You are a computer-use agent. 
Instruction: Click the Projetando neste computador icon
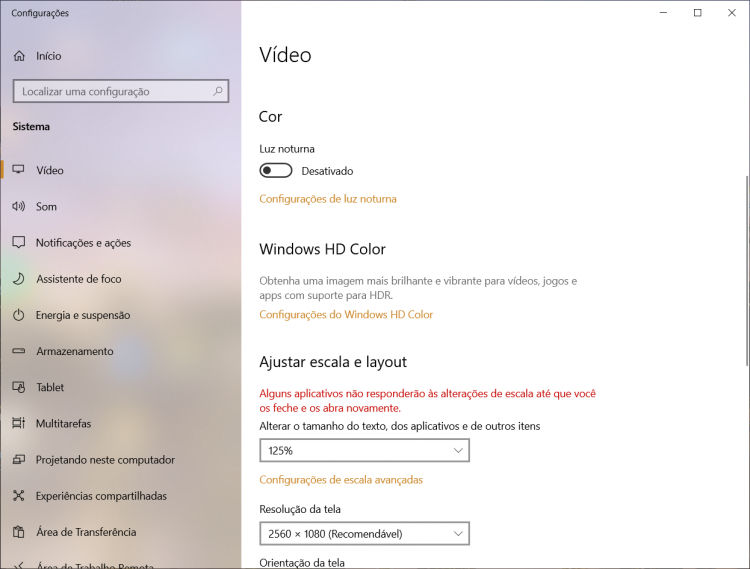19,460
